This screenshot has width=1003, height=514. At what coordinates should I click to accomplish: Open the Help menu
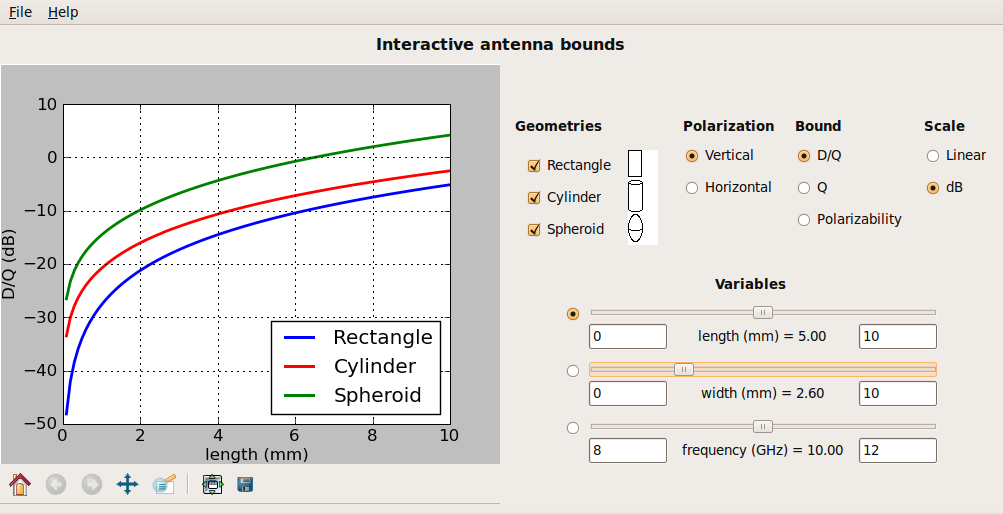click(x=63, y=12)
